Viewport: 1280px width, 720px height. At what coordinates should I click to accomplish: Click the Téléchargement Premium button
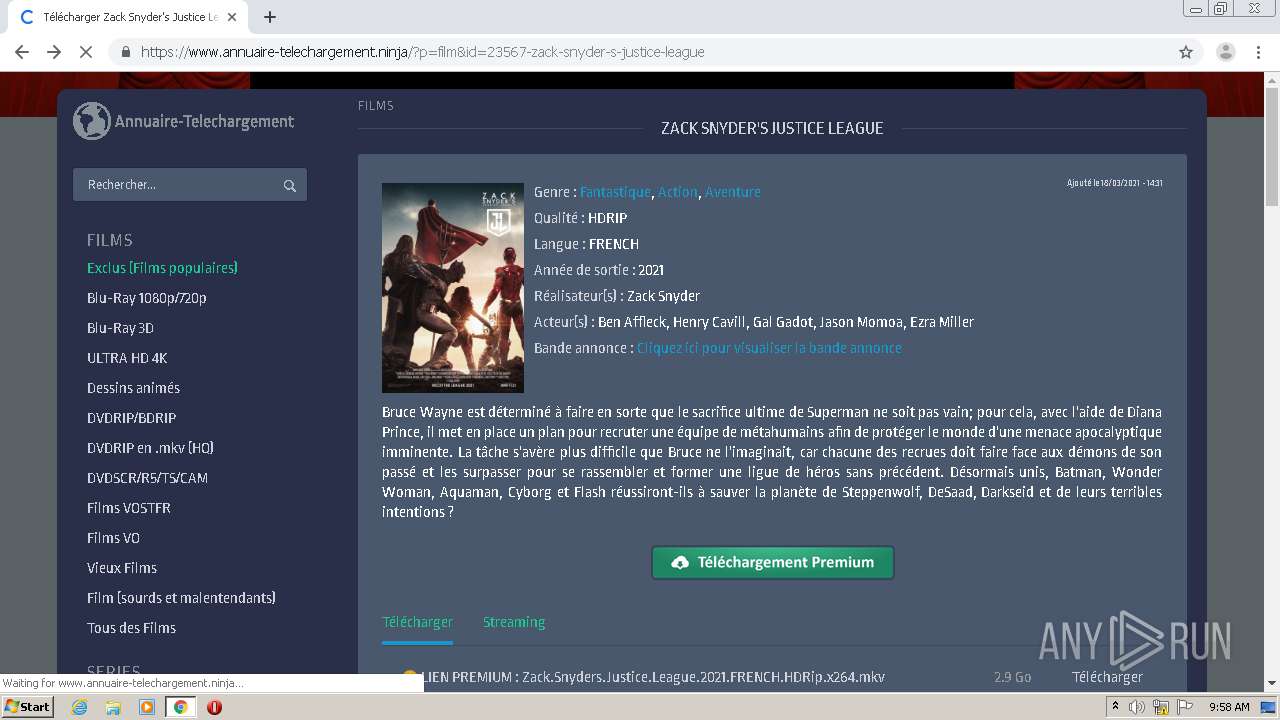coord(773,562)
